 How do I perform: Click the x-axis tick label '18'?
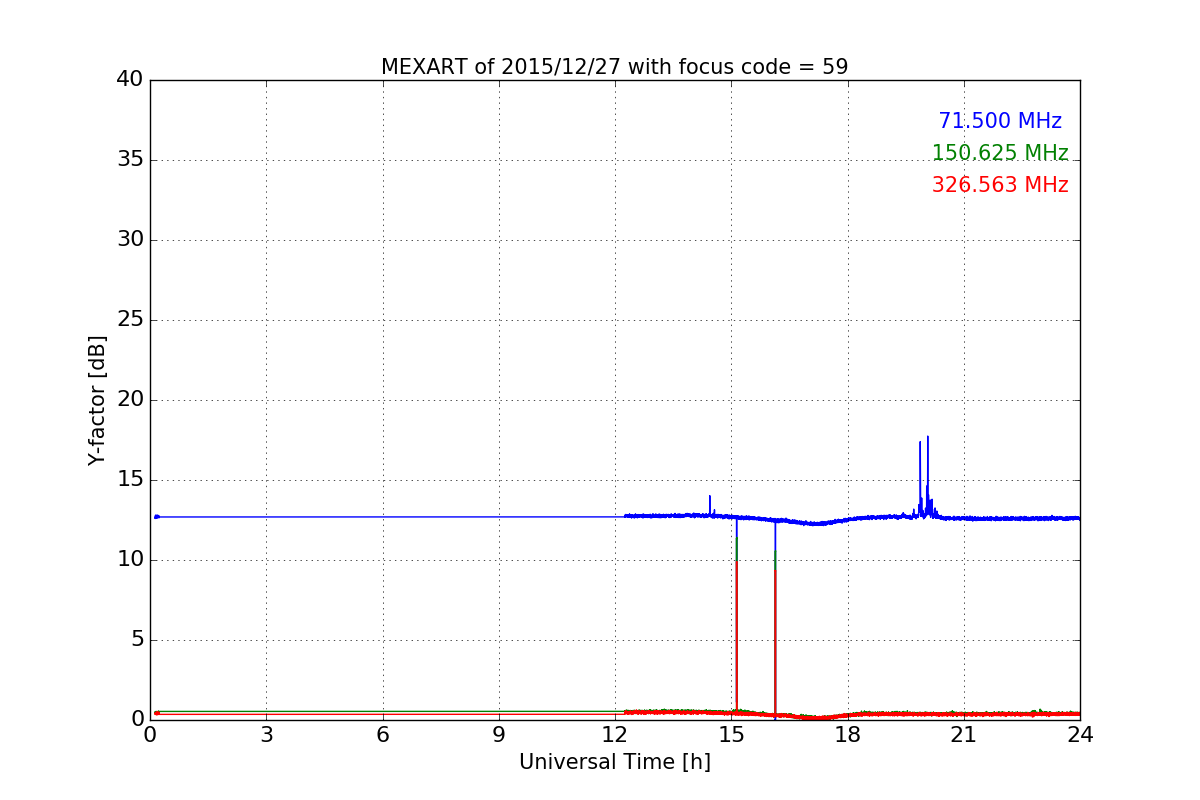(x=848, y=735)
